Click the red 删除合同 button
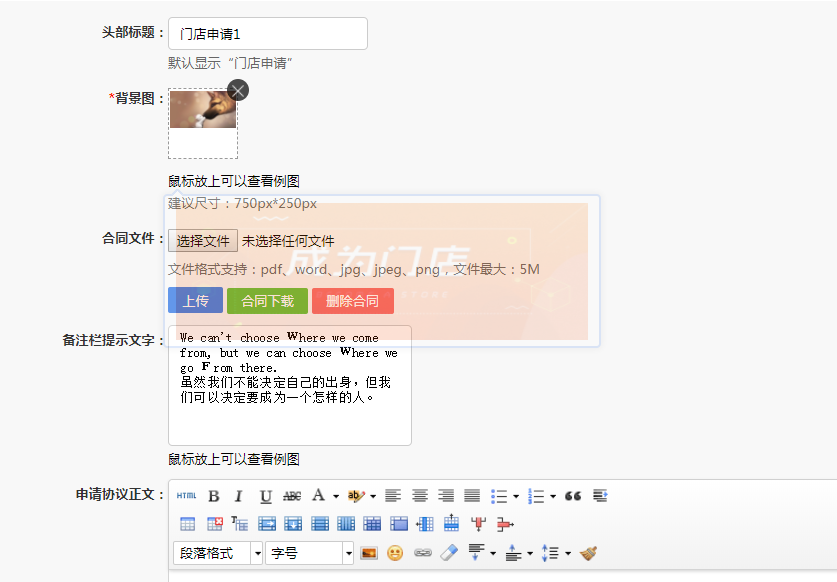This screenshot has width=837, height=582. coord(352,301)
